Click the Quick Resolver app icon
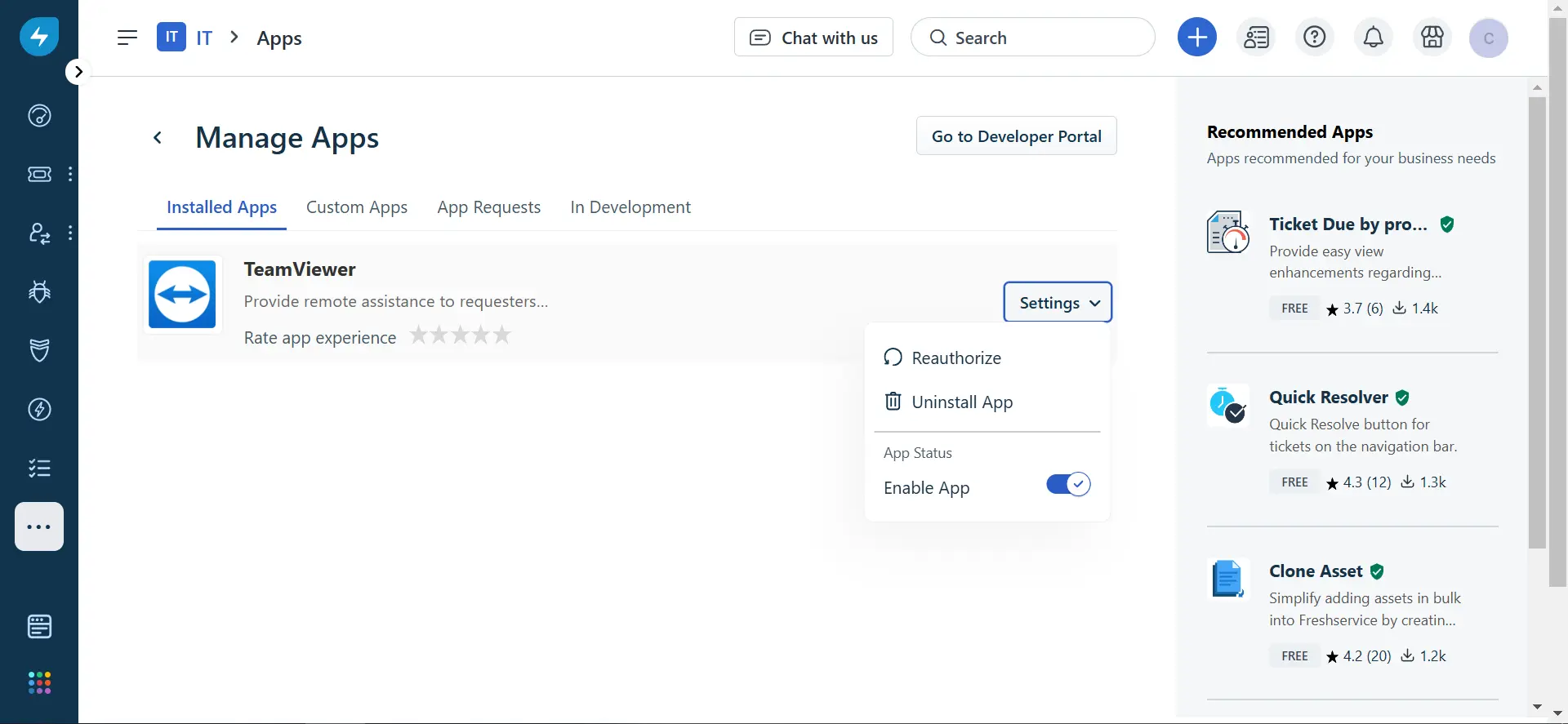The height and width of the screenshot is (724, 1568). coord(1228,405)
